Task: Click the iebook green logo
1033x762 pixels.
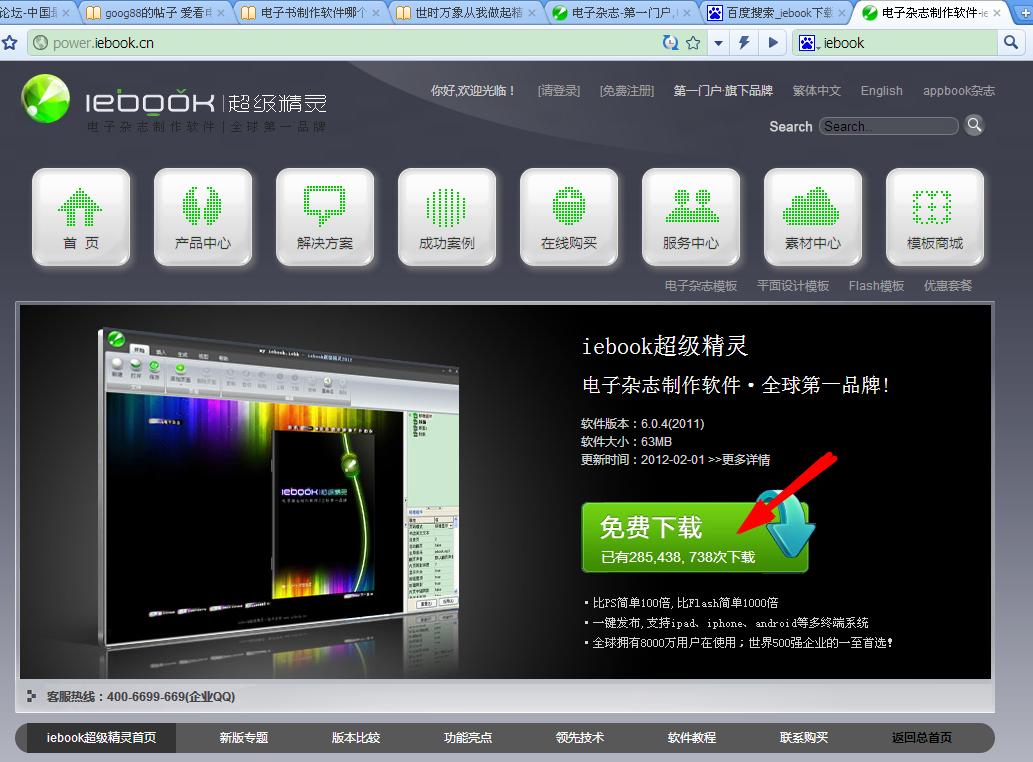Action: pos(45,99)
